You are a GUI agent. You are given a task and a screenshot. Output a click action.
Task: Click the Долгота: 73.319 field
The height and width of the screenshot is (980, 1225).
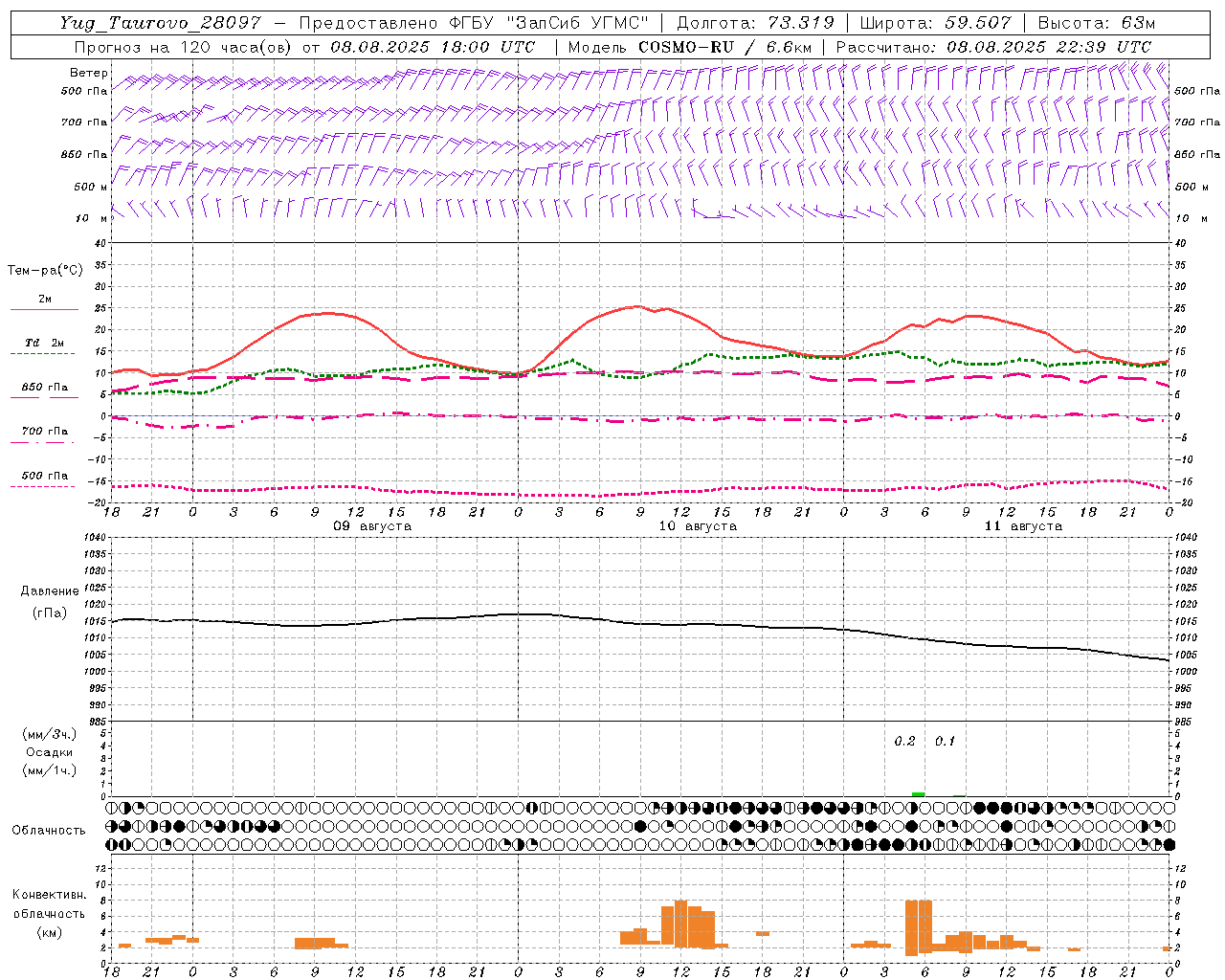[755, 23]
